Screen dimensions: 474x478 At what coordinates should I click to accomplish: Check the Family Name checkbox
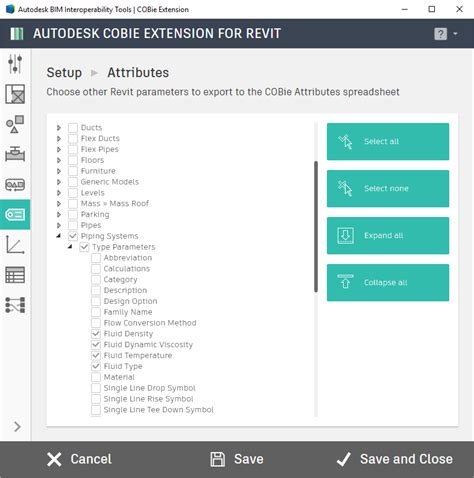click(96, 312)
